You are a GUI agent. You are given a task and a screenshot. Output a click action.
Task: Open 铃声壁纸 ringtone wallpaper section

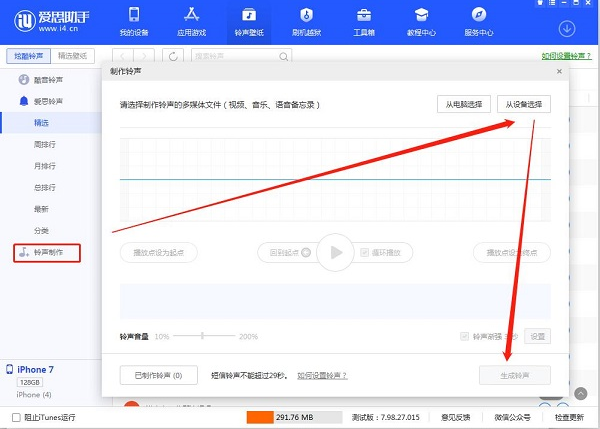249,22
